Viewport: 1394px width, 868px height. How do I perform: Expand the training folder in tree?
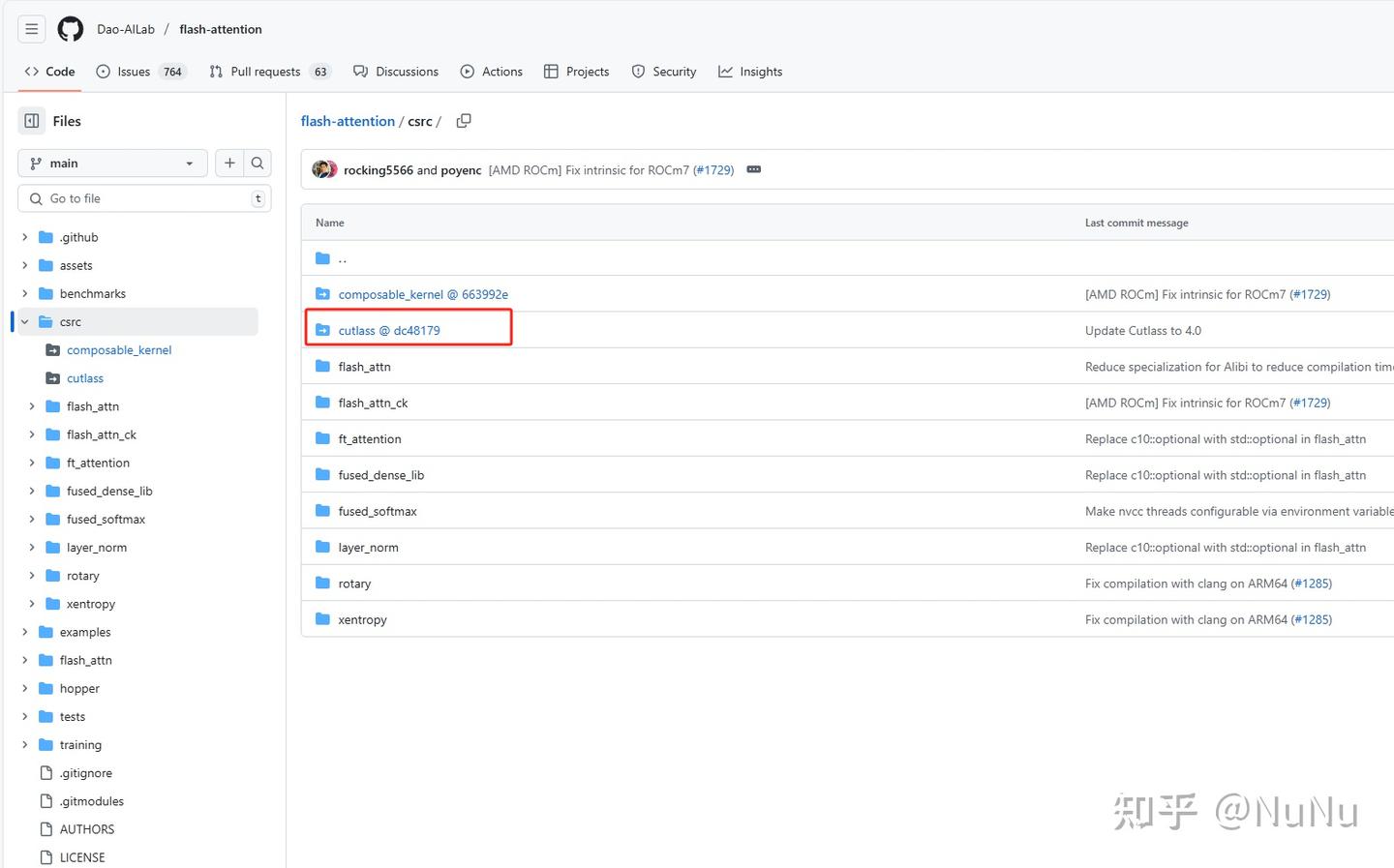[25, 745]
